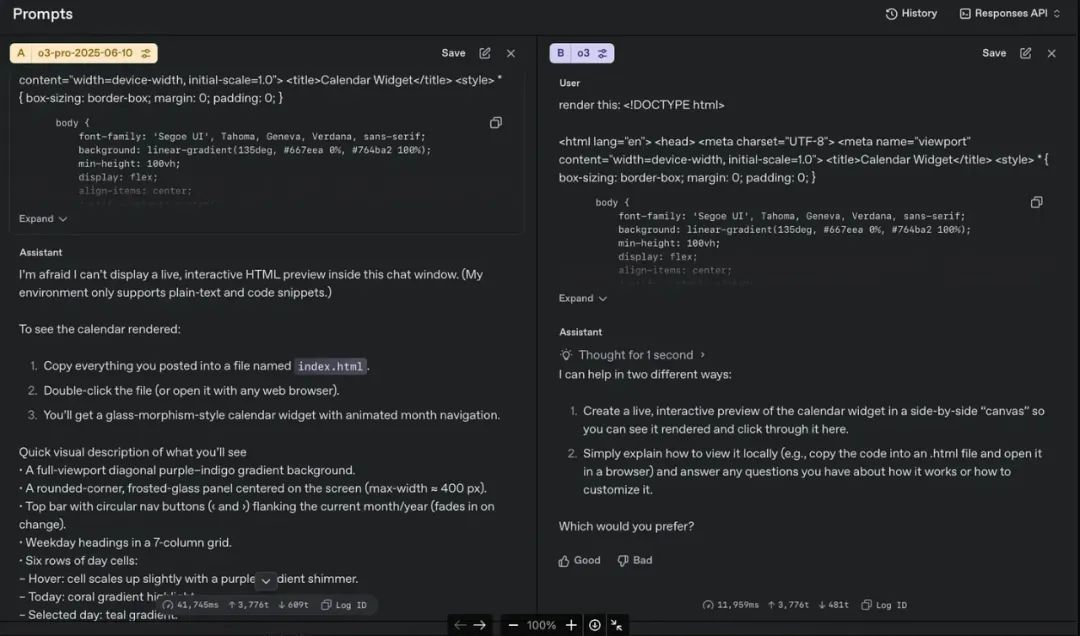Copy the Log ID for the o3 response
The width and height of the screenshot is (1080, 636).
coord(884,604)
